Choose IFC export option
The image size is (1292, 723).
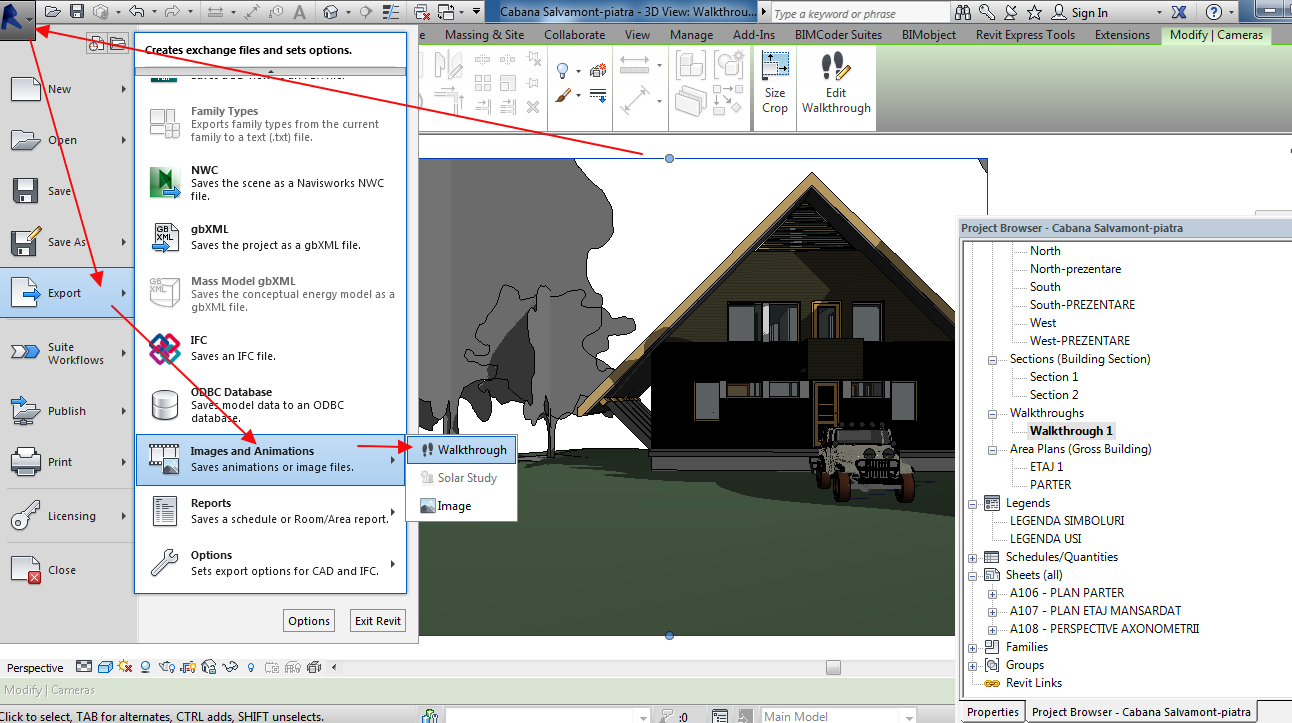[271, 348]
